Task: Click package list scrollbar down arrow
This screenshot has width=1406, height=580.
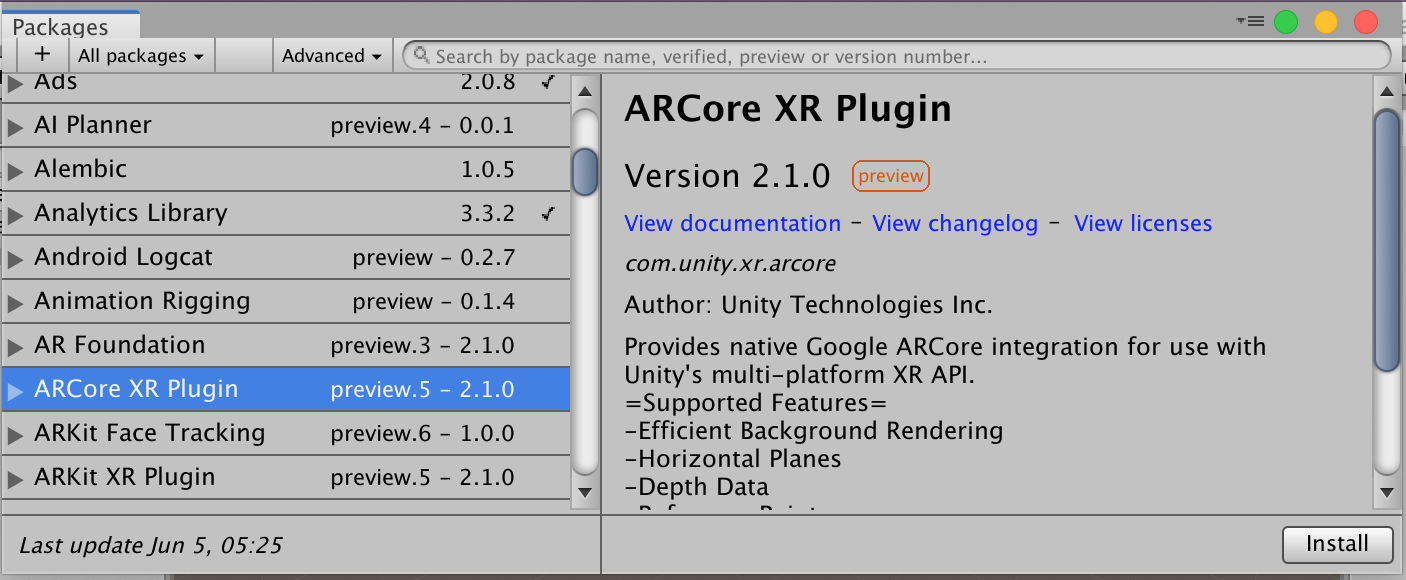Action: 585,491
